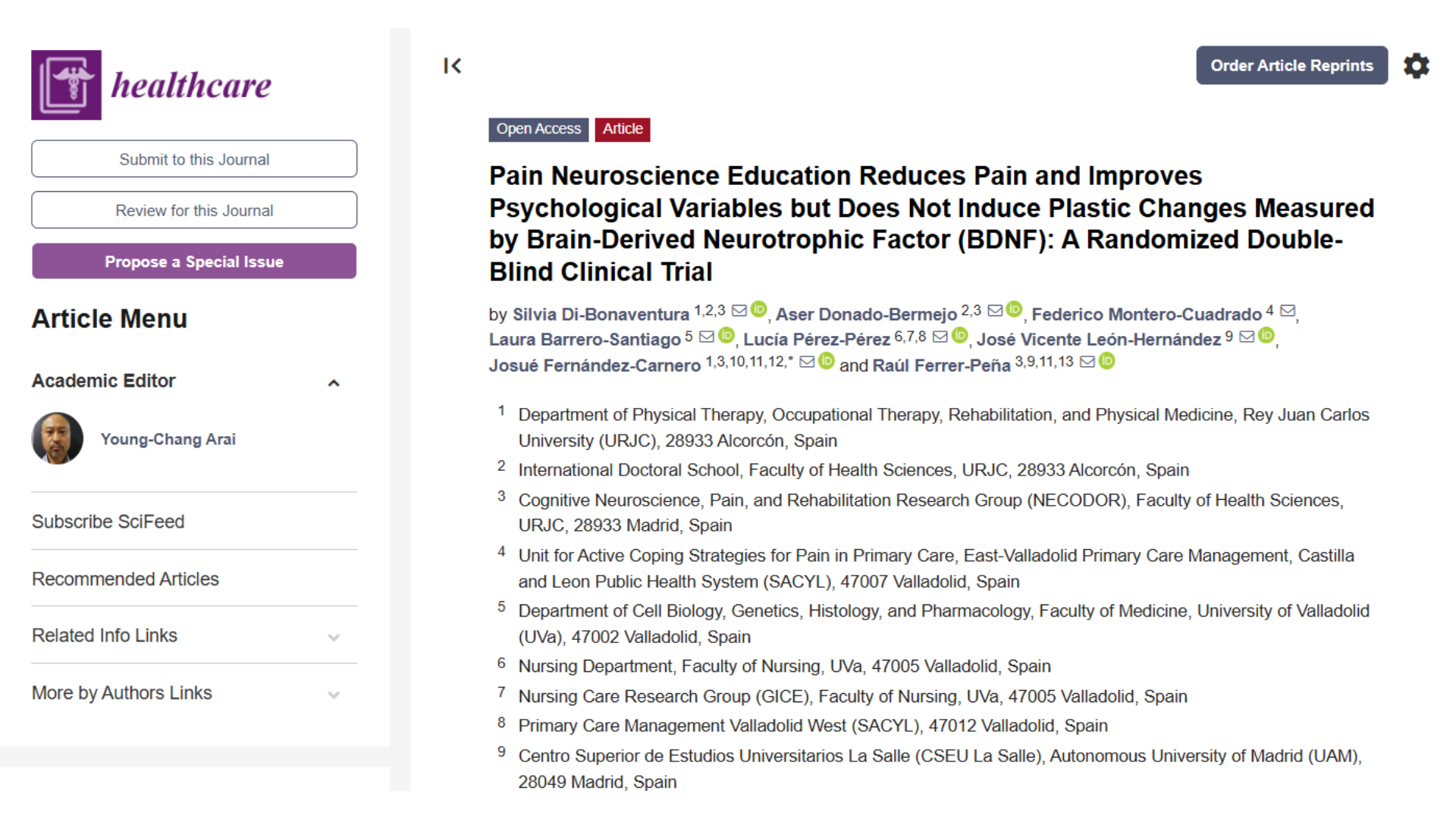
Task: Open Young-Chang Arai editor profile link
Action: point(168,439)
